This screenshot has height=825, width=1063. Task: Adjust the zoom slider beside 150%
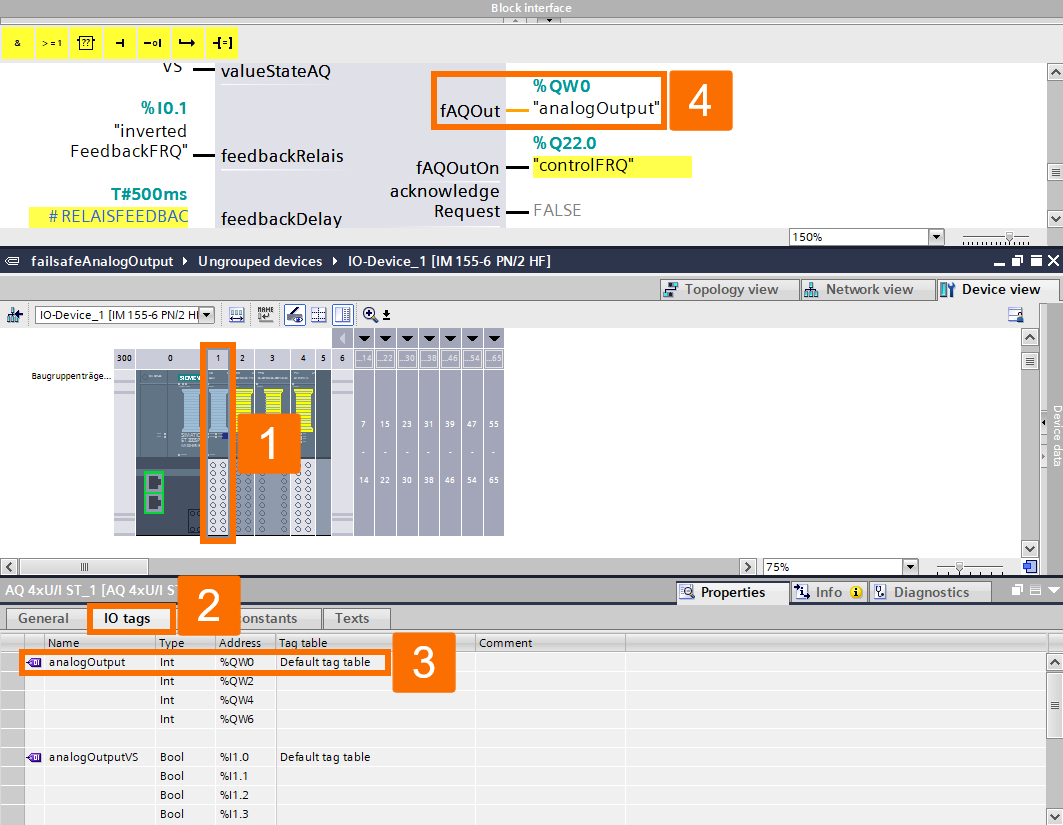pos(1010,237)
